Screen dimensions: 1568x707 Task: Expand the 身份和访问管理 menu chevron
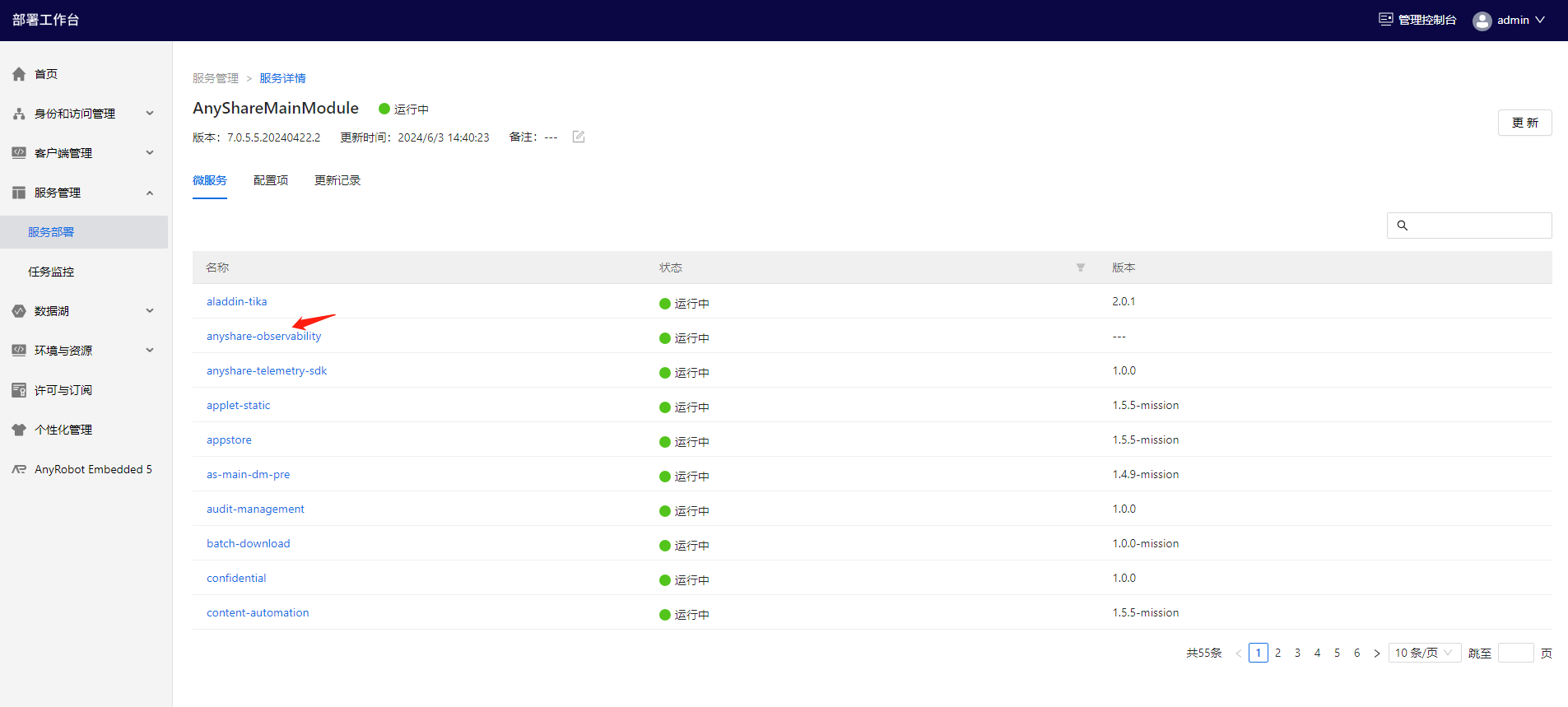150,114
